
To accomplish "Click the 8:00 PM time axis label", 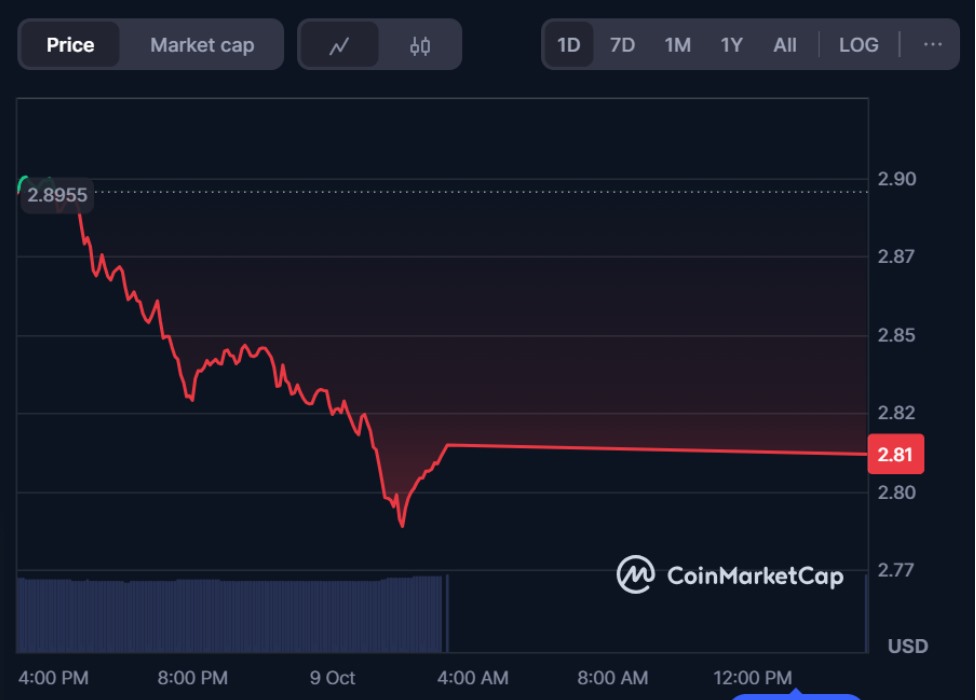I will (x=192, y=678).
